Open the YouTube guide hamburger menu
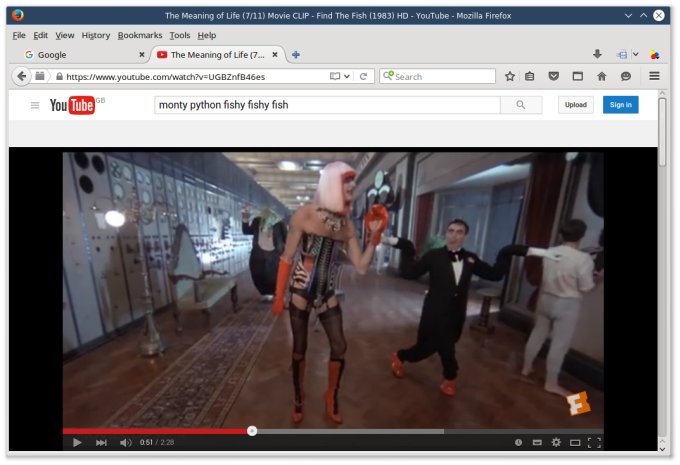The image size is (680, 465). (35, 105)
